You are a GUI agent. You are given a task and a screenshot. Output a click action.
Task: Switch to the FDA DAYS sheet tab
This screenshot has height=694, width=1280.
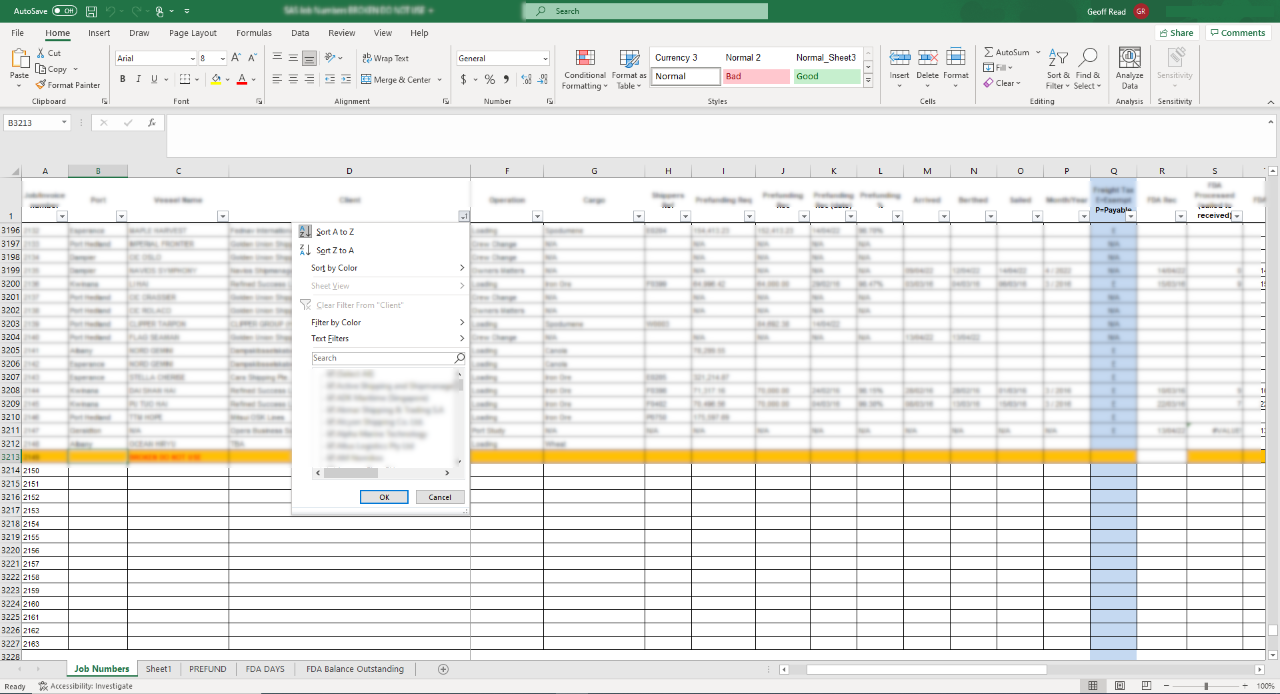(266, 669)
